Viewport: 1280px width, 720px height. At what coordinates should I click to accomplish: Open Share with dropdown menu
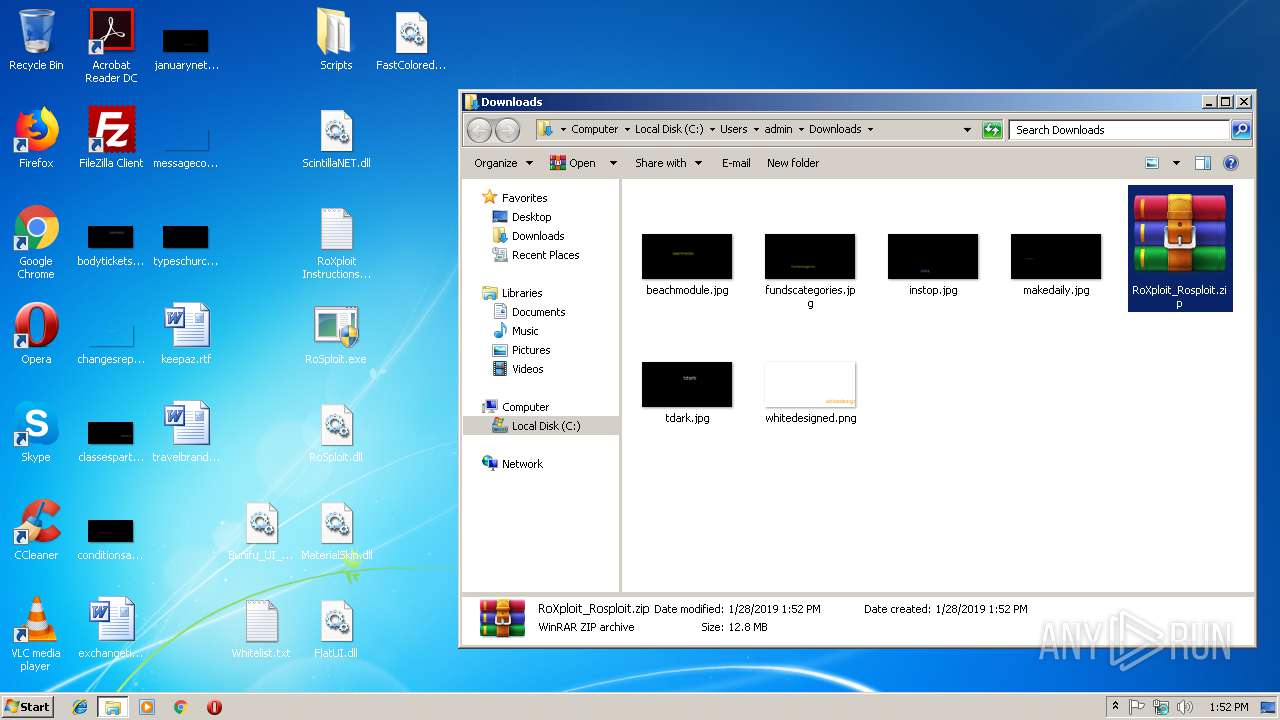click(x=669, y=163)
